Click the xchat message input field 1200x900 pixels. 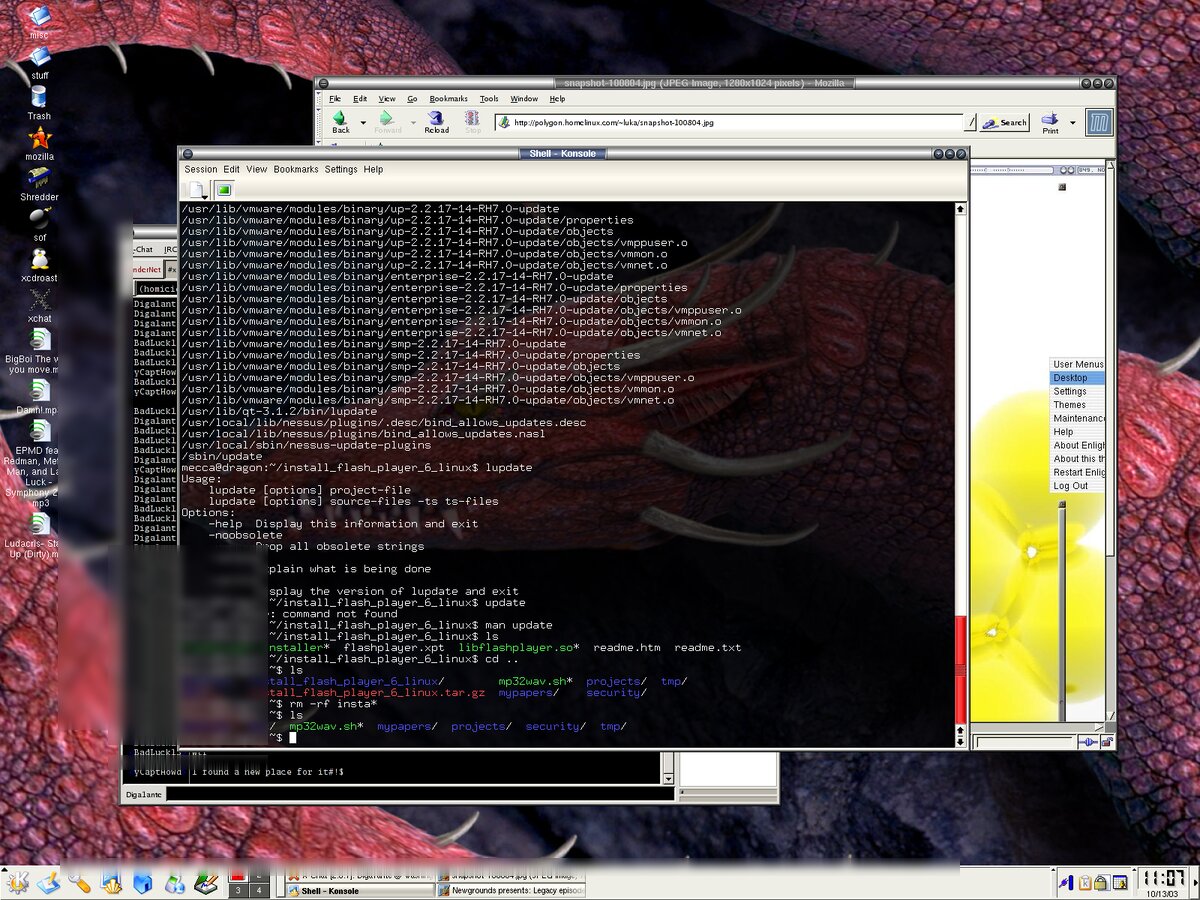(420, 795)
